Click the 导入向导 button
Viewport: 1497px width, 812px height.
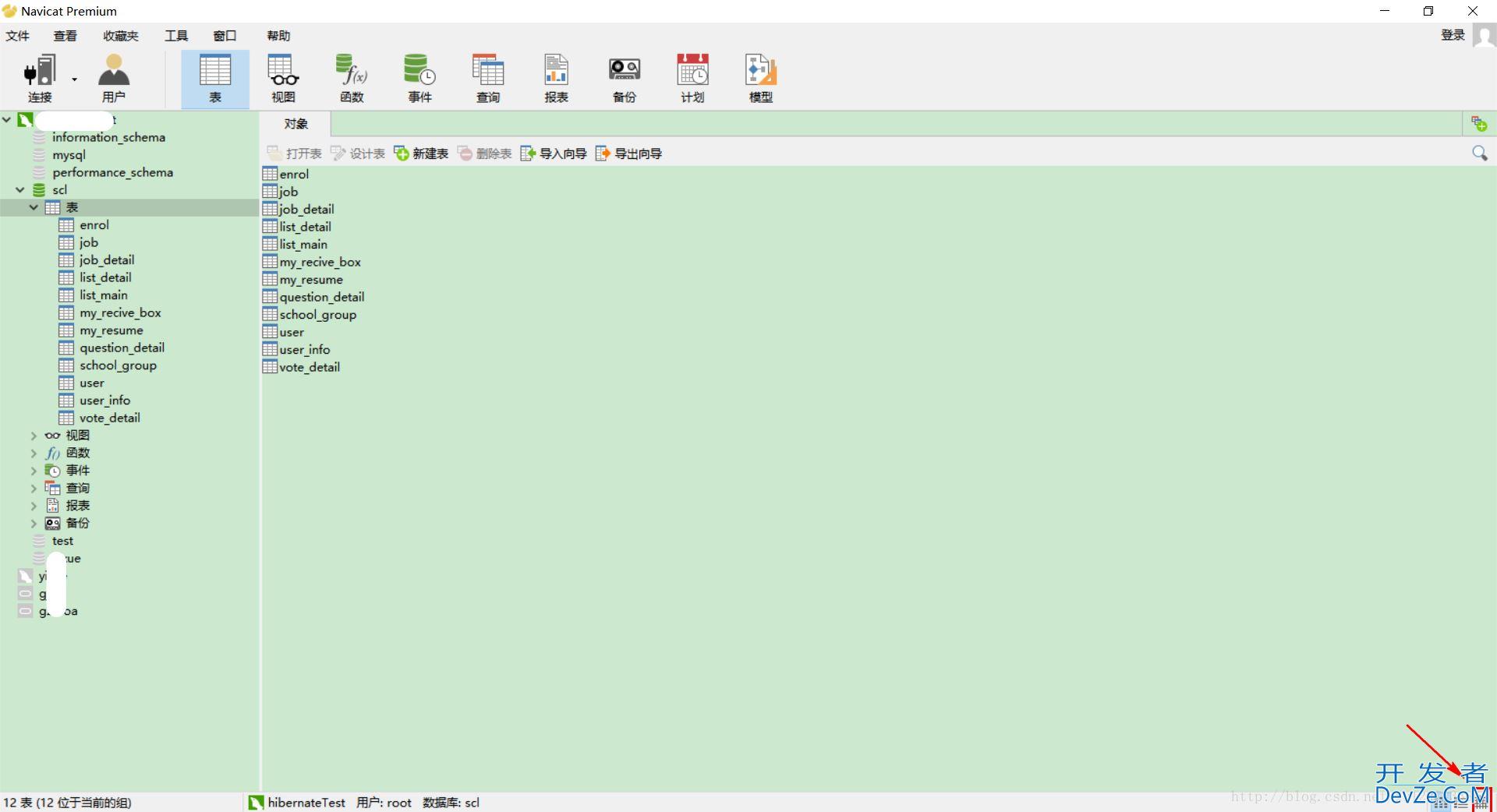tap(554, 154)
